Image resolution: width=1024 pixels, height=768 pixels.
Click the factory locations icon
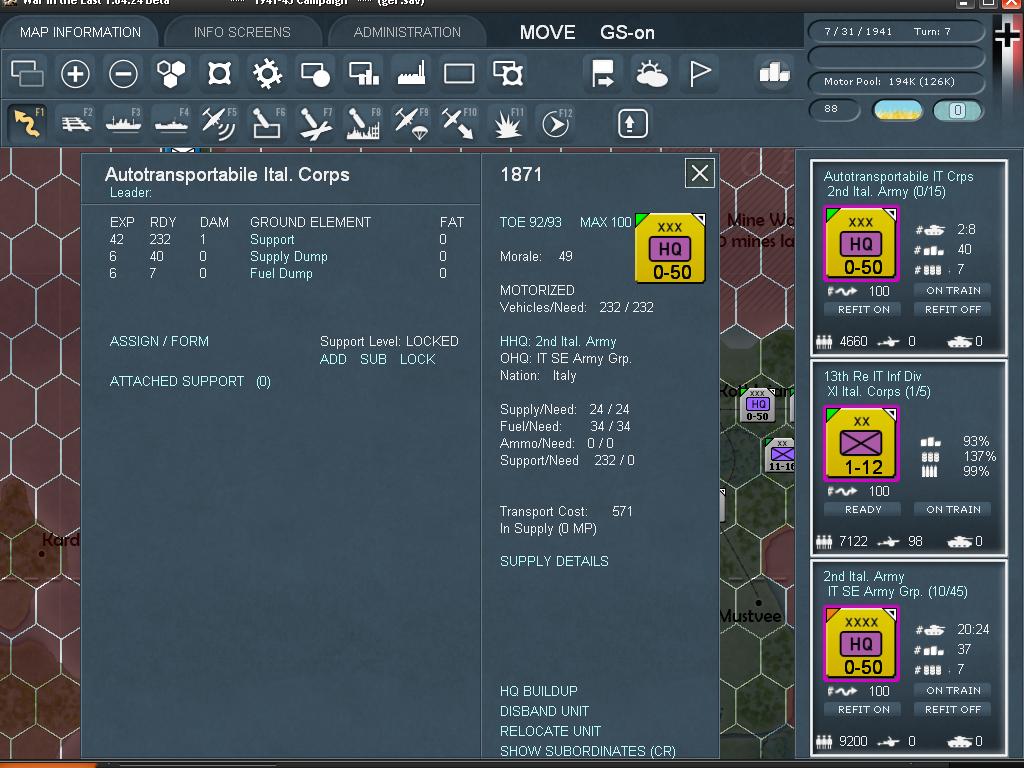[x=411, y=73]
